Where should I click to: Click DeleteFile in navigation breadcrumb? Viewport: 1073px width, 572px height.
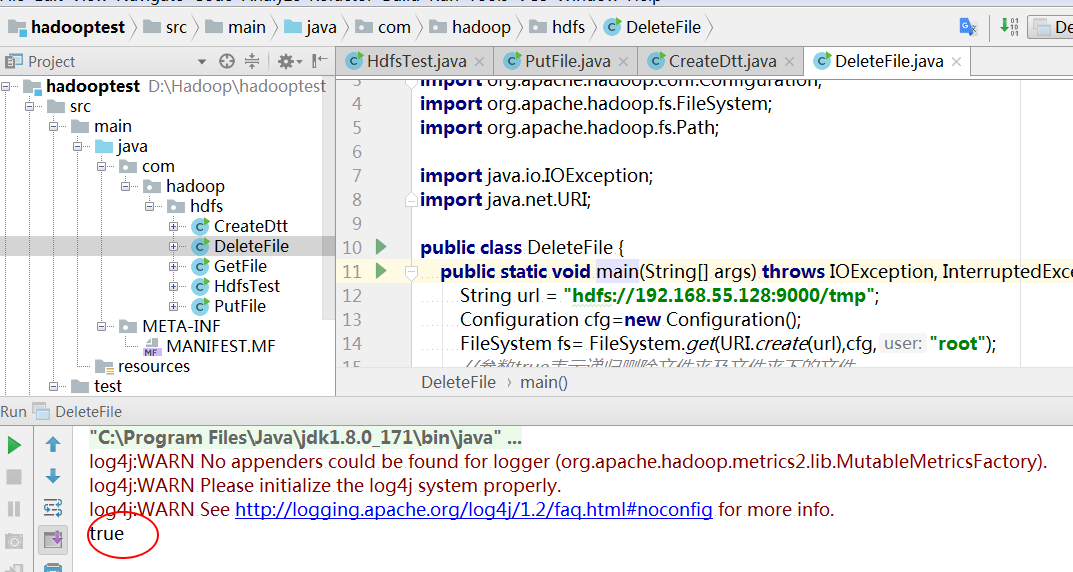[663, 27]
